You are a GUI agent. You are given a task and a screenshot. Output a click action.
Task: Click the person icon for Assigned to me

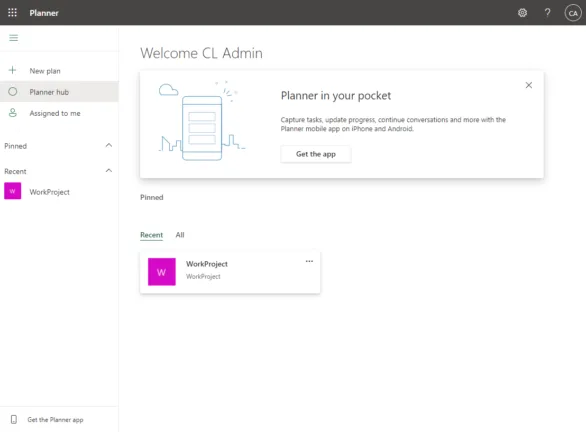coord(13,113)
